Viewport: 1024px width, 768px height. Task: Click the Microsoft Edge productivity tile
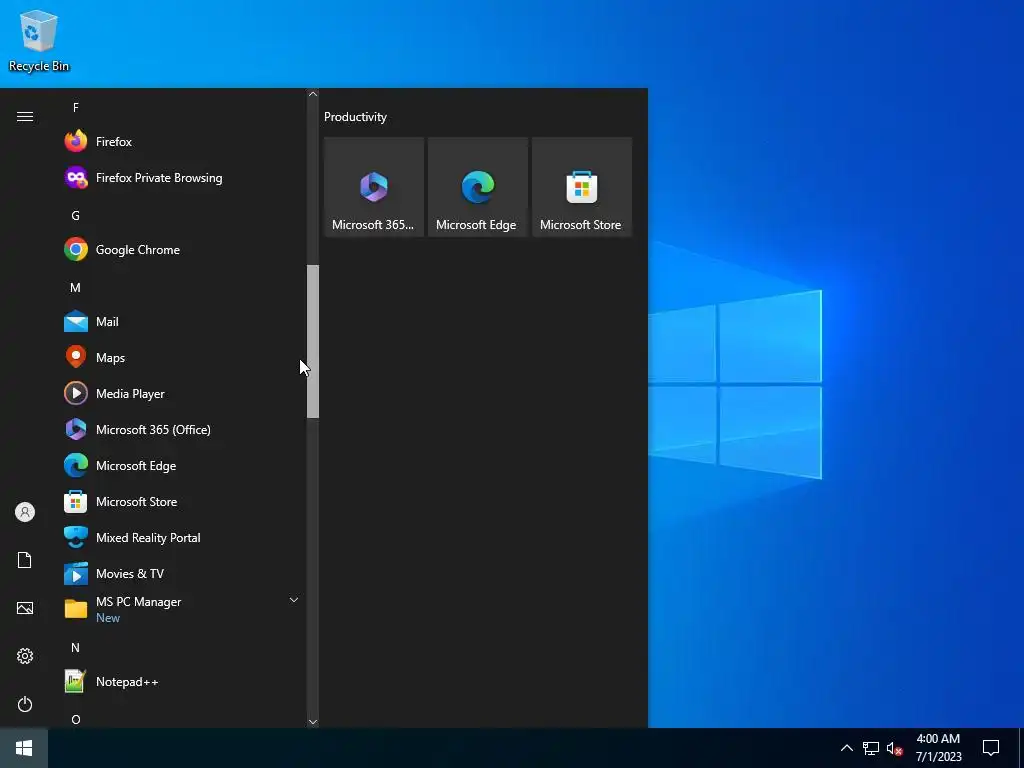tap(477, 187)
